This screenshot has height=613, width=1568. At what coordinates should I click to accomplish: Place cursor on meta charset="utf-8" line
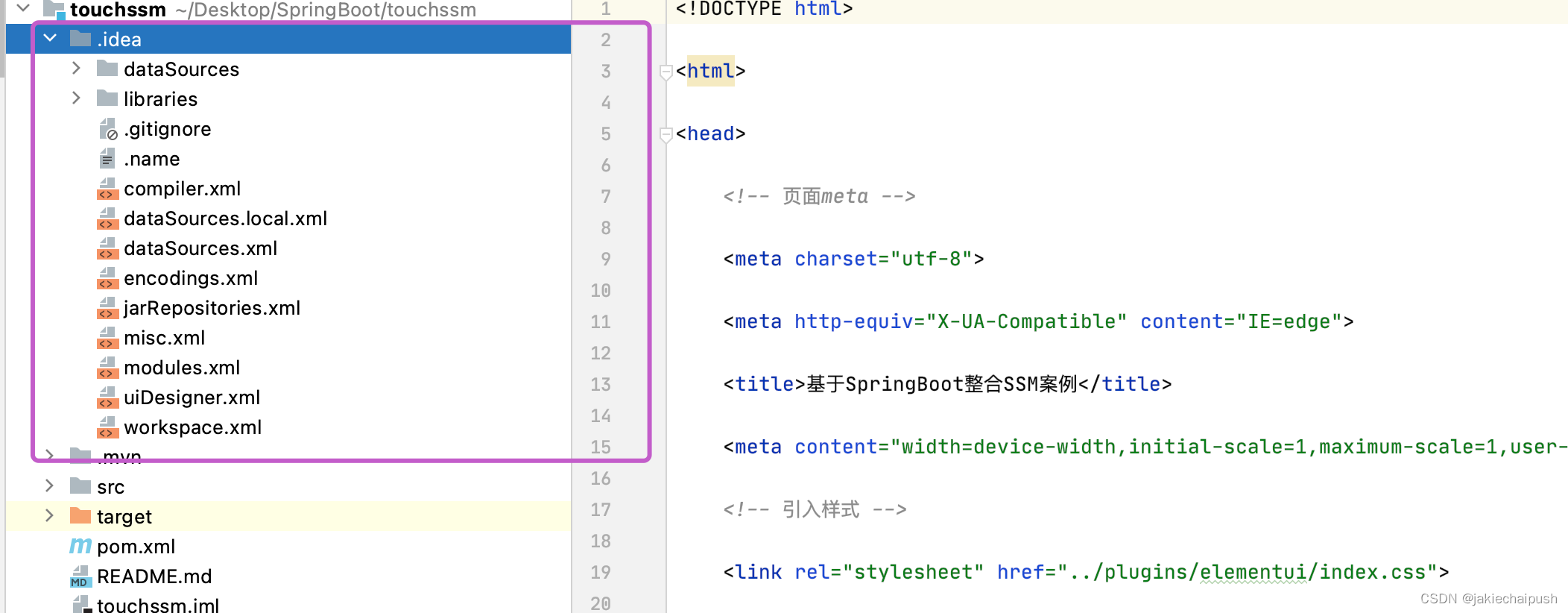(x=853, y=260)
